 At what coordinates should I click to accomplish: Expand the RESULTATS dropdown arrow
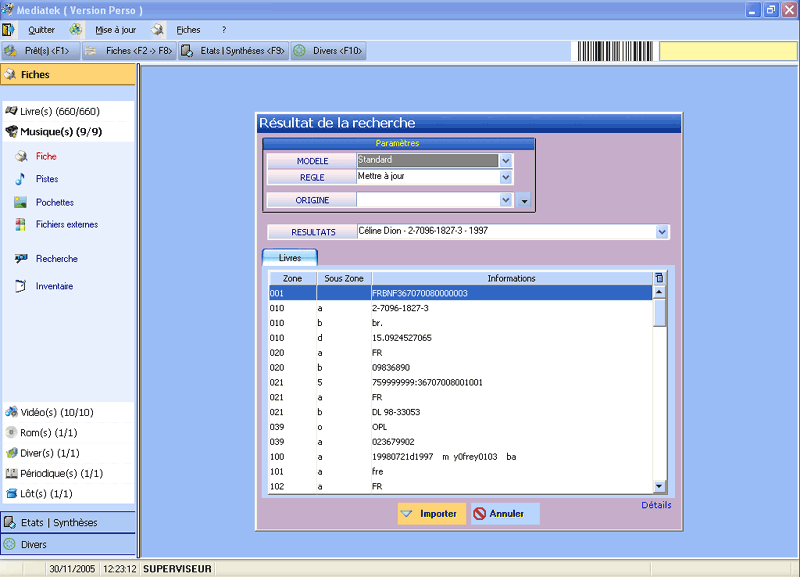point(662,232)
